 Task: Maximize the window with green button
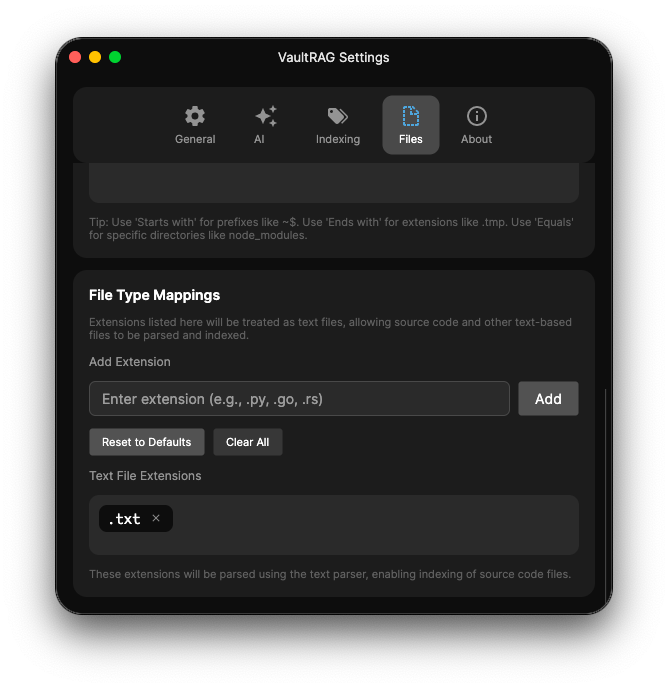coord(115,57)
